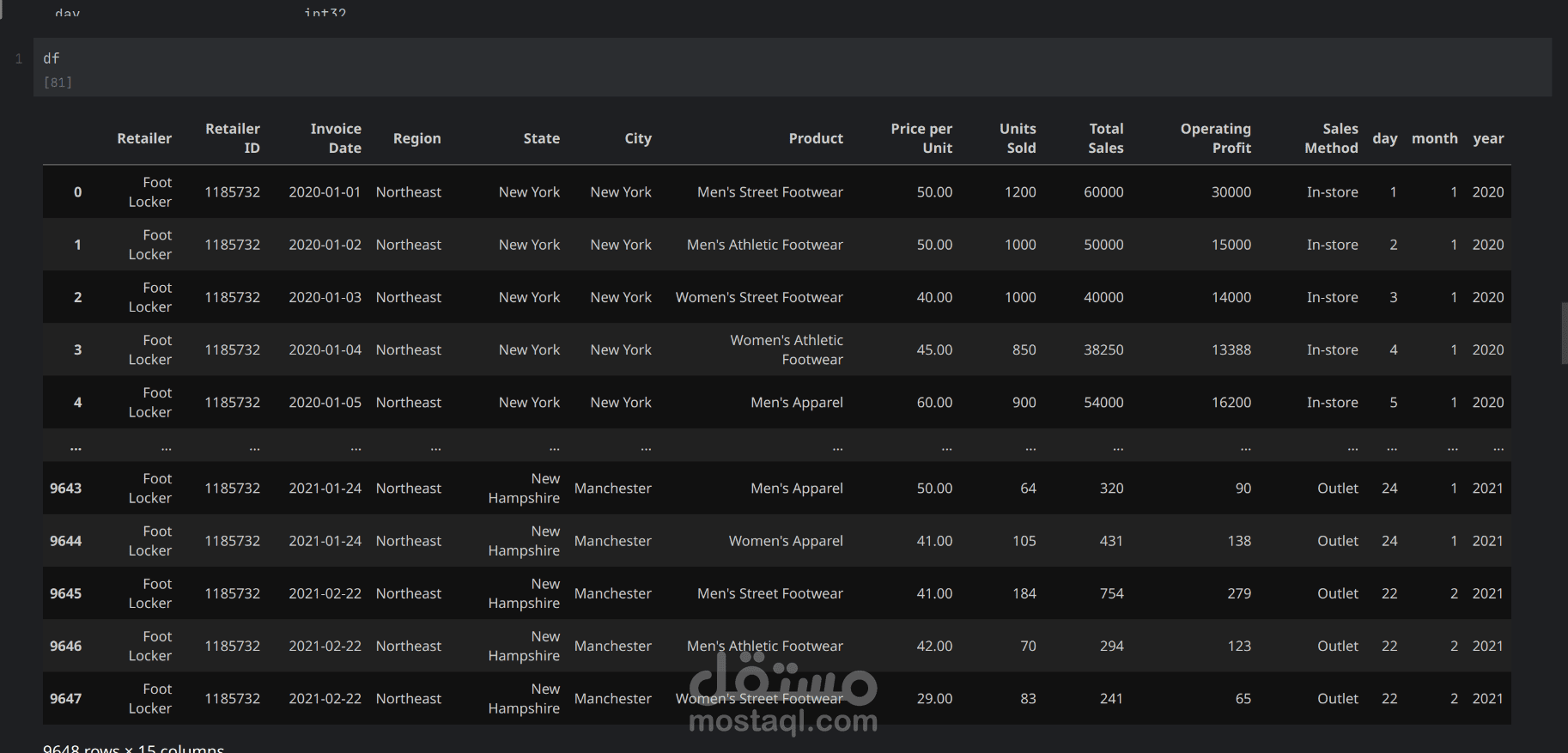
Task: Click the vertical scrollbar thumb at right edge
Action: pyautogui.click(x=1565, y=333)
